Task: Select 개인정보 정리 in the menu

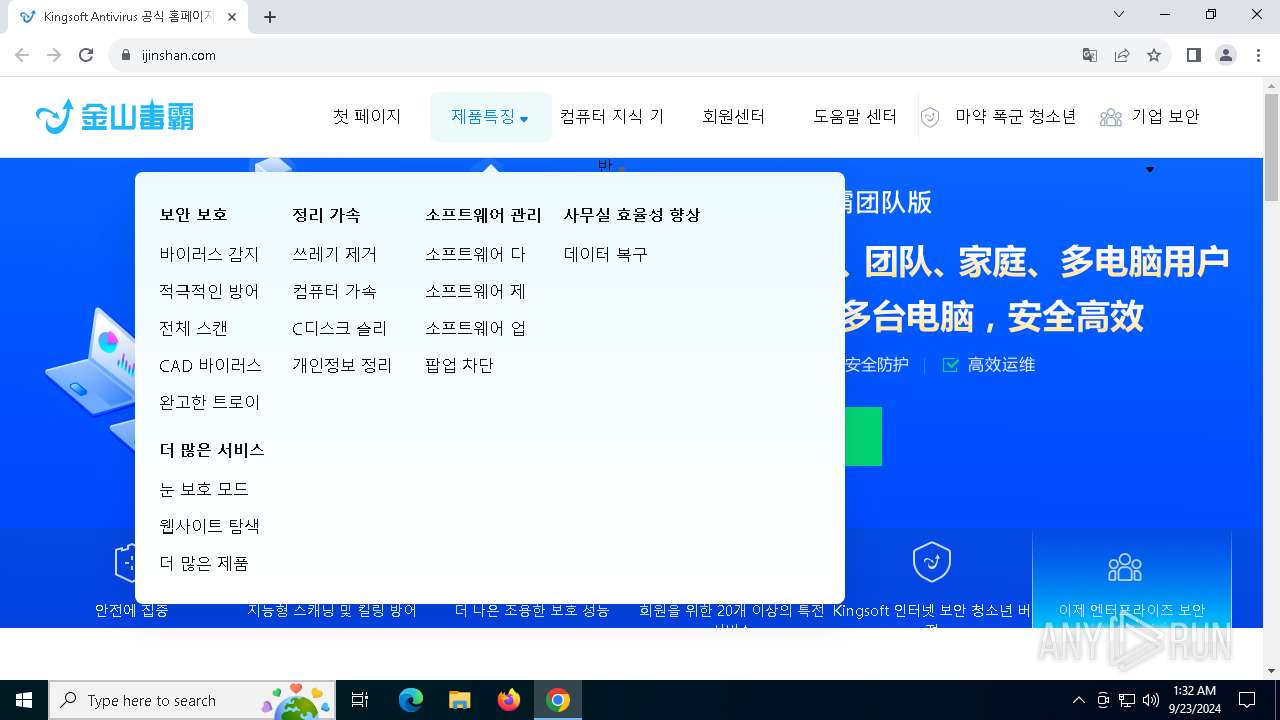Action: [342, 366]
